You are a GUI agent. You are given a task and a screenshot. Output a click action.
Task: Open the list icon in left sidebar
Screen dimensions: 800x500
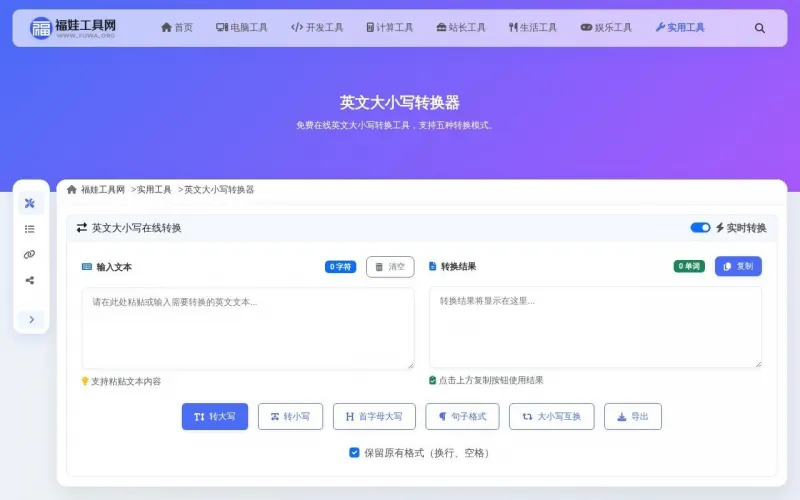[30, 229]
